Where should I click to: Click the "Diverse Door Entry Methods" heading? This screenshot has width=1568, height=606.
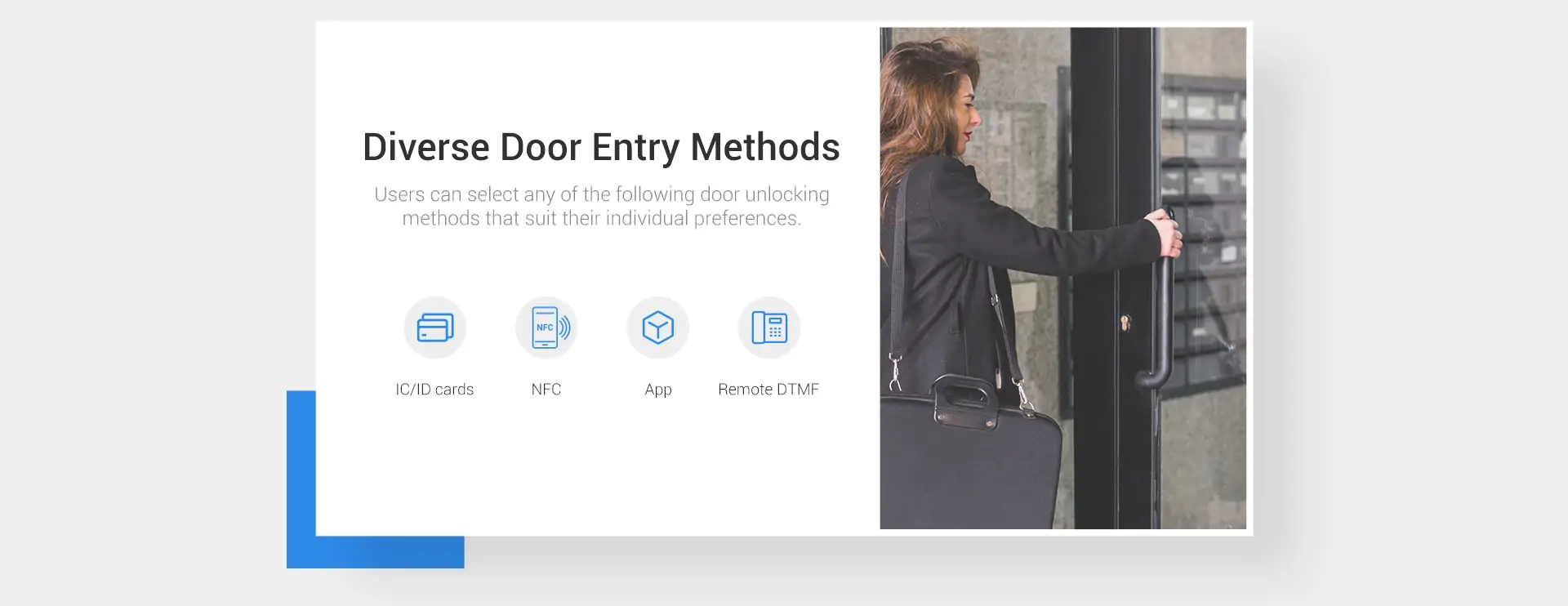pyautogui.click(x=601, y=148)
